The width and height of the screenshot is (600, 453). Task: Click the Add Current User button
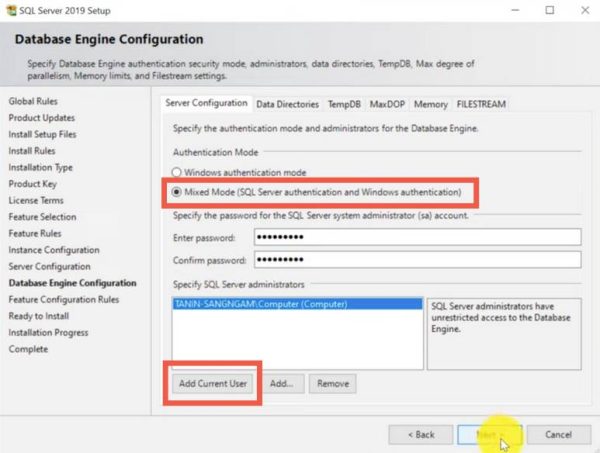[213, 383]
